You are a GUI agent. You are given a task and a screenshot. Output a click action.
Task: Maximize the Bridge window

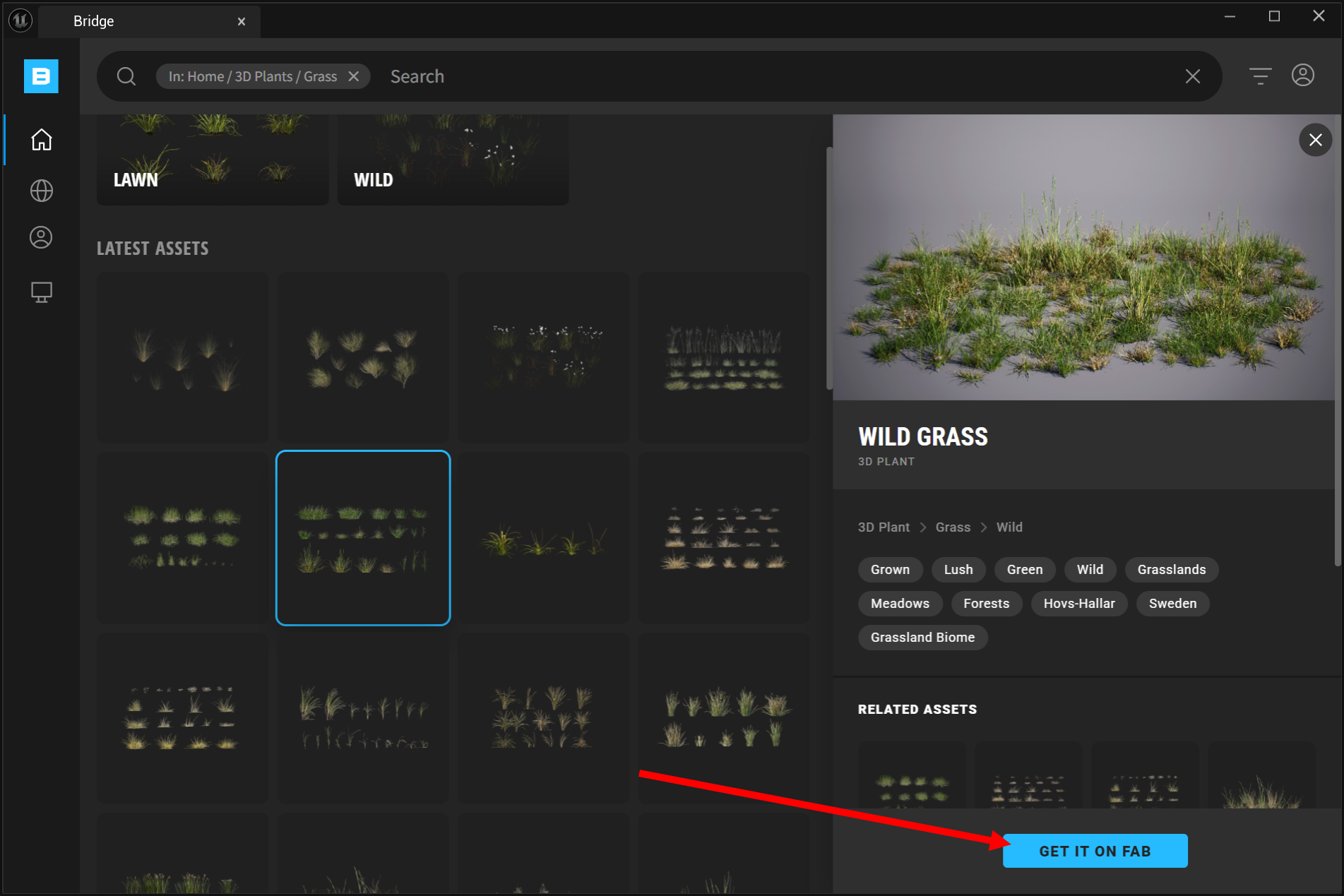(x=1274, y=16)
